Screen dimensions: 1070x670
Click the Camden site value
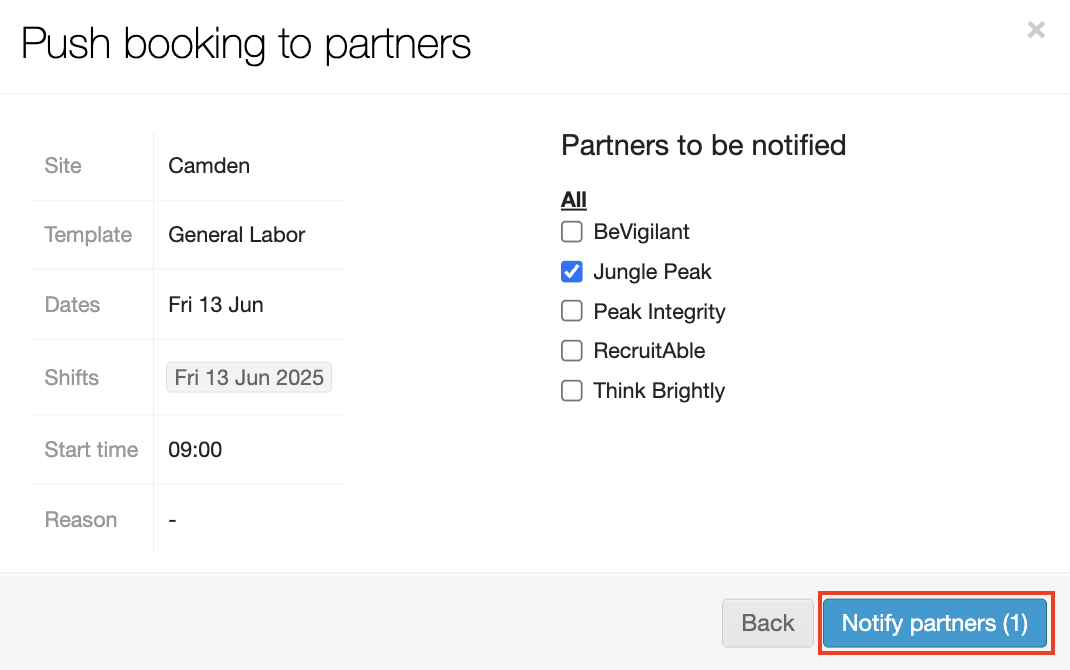pyautogui.click(x=209, y=166)
